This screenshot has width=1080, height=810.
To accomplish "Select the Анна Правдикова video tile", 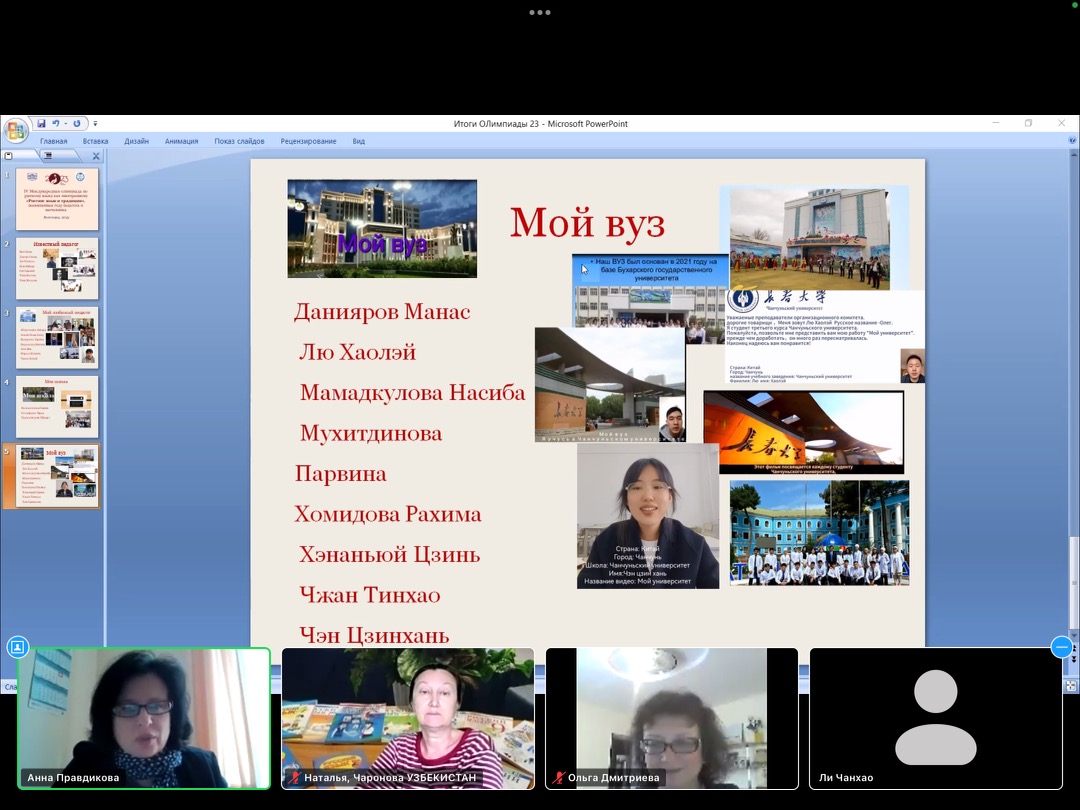I will (144, 718).
